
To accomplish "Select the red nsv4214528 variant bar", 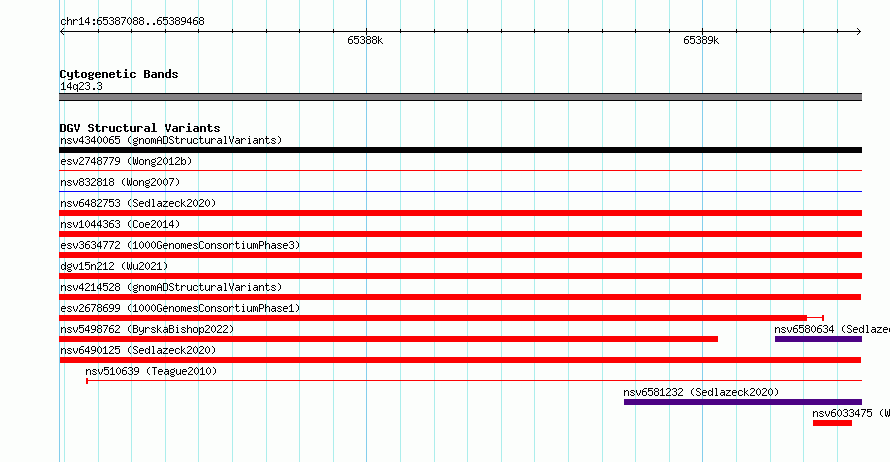I will pos(460,297).
